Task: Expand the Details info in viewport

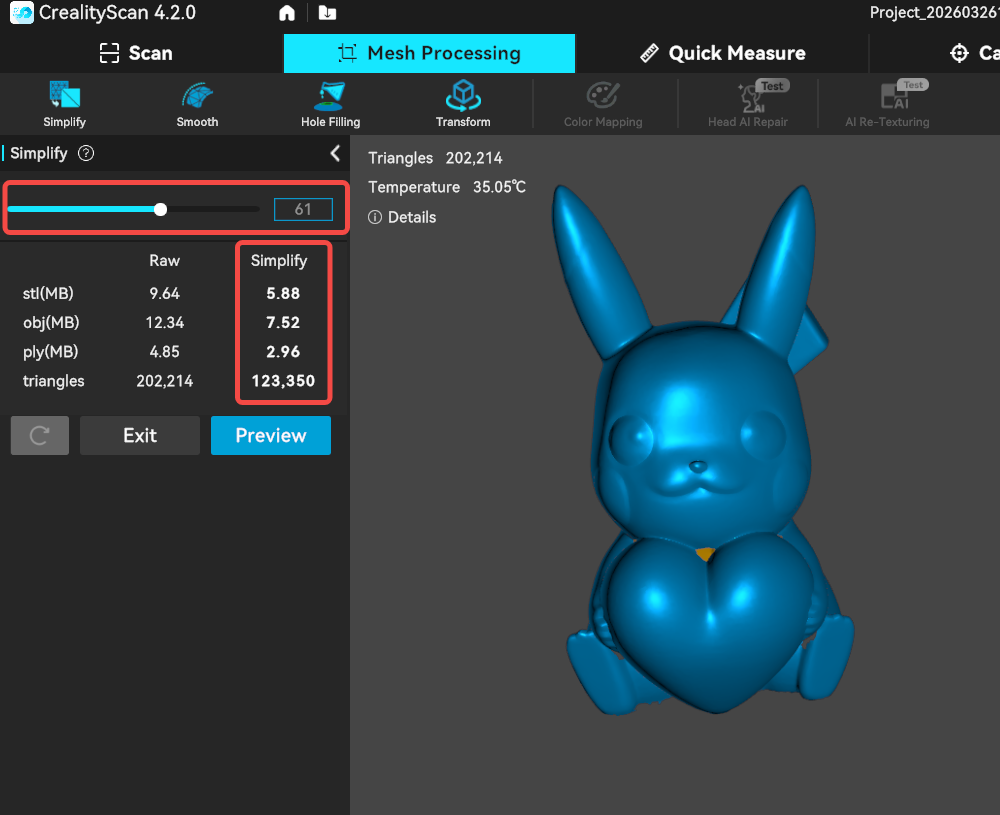Action: pos(403,217)
